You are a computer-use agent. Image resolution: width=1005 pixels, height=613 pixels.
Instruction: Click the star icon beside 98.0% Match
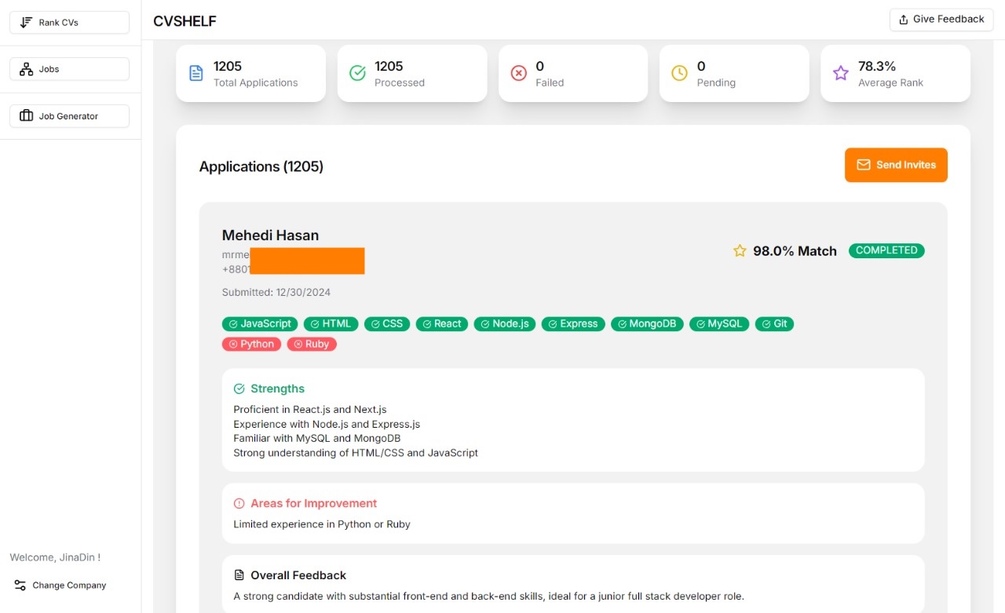740,251
